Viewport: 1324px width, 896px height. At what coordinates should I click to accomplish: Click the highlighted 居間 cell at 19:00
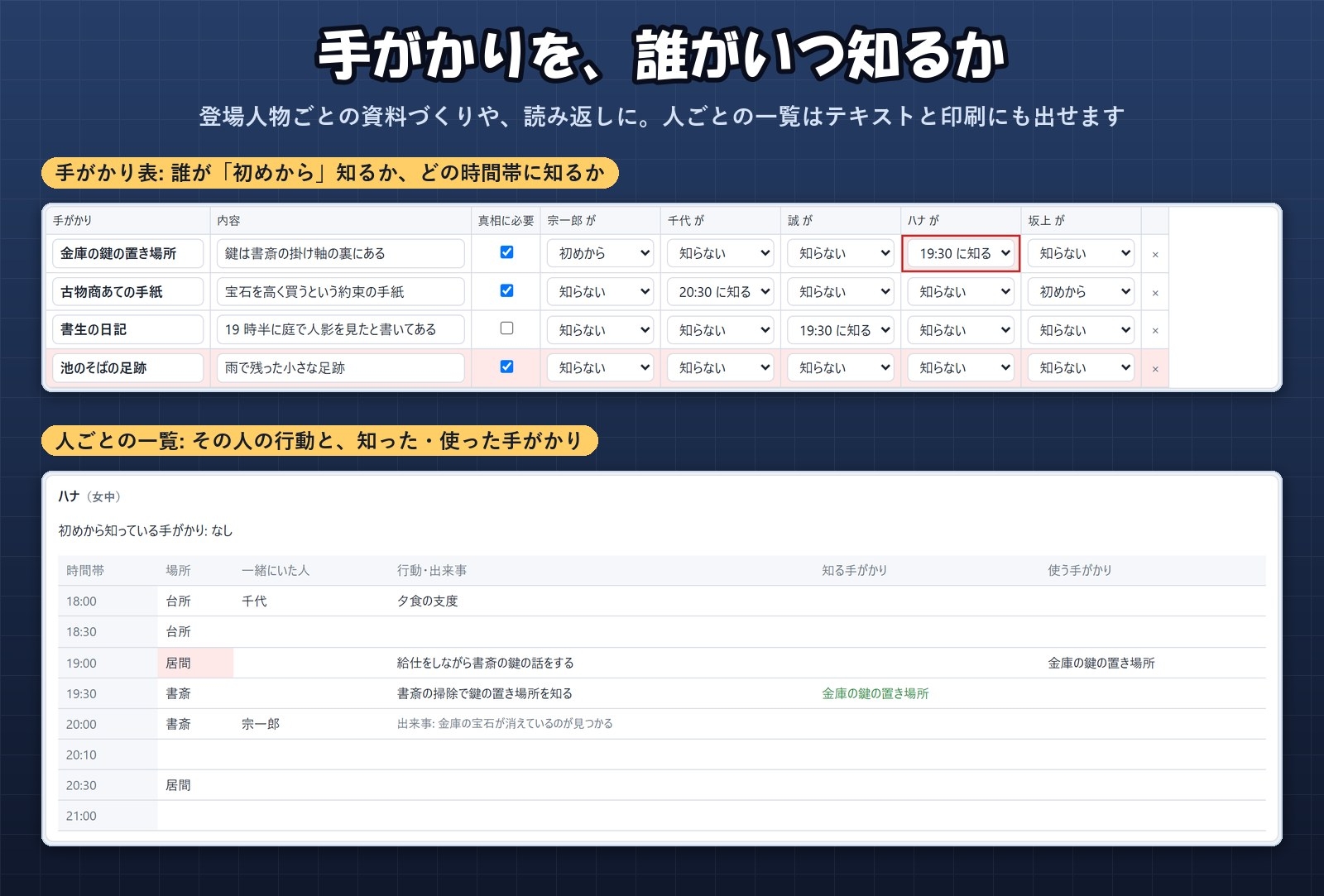click(x=195, y=663)
